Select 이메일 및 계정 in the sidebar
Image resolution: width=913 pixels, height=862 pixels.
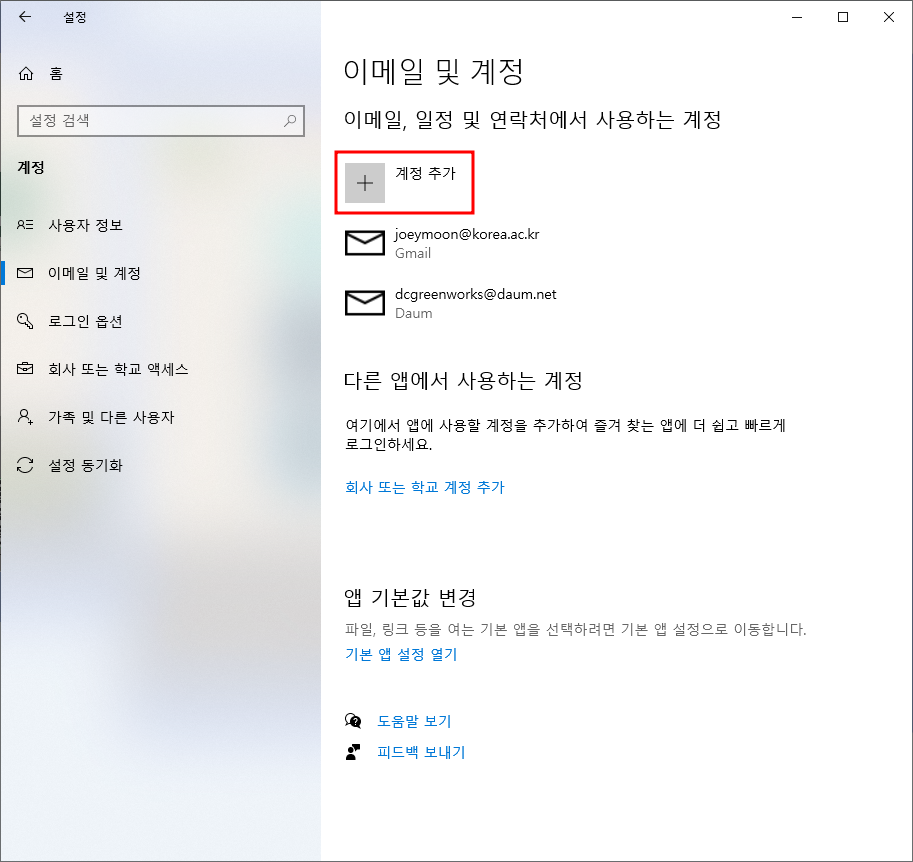coord(160,273)
